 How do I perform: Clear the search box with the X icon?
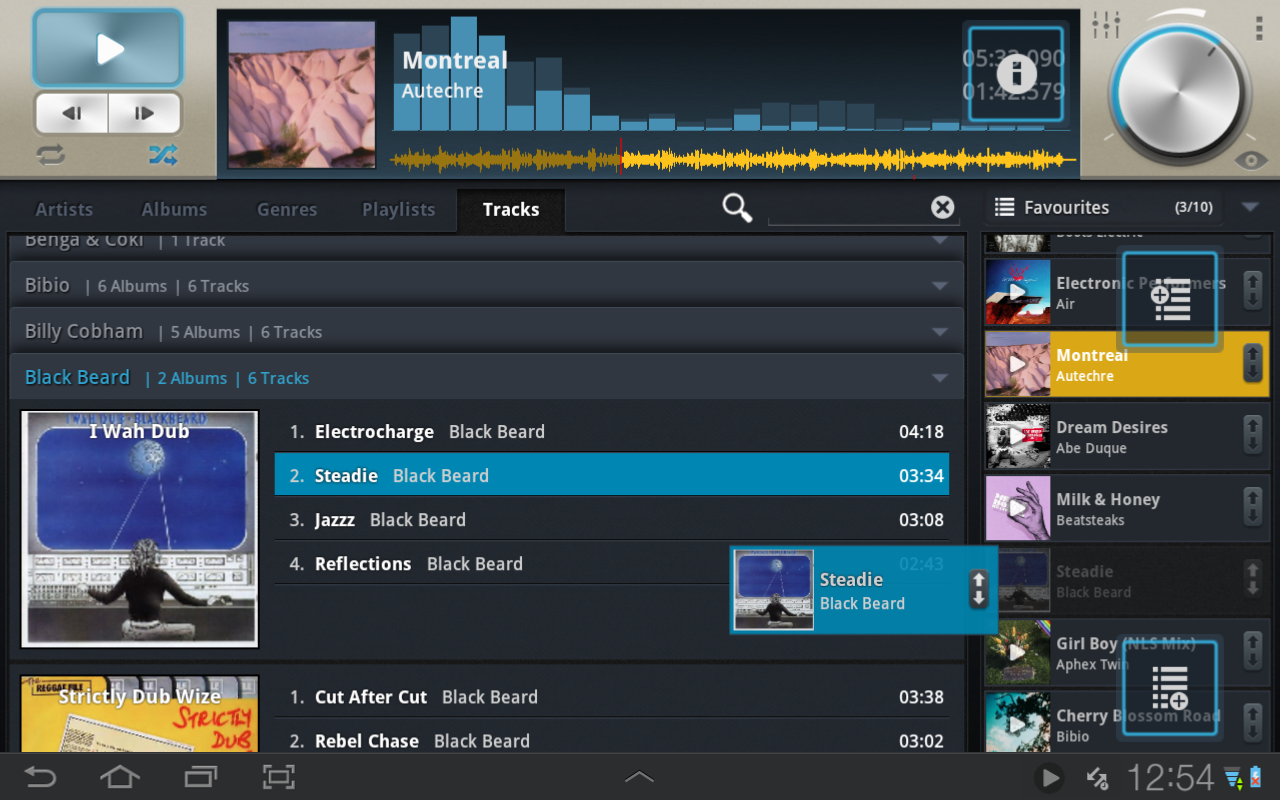click(941, 207)
